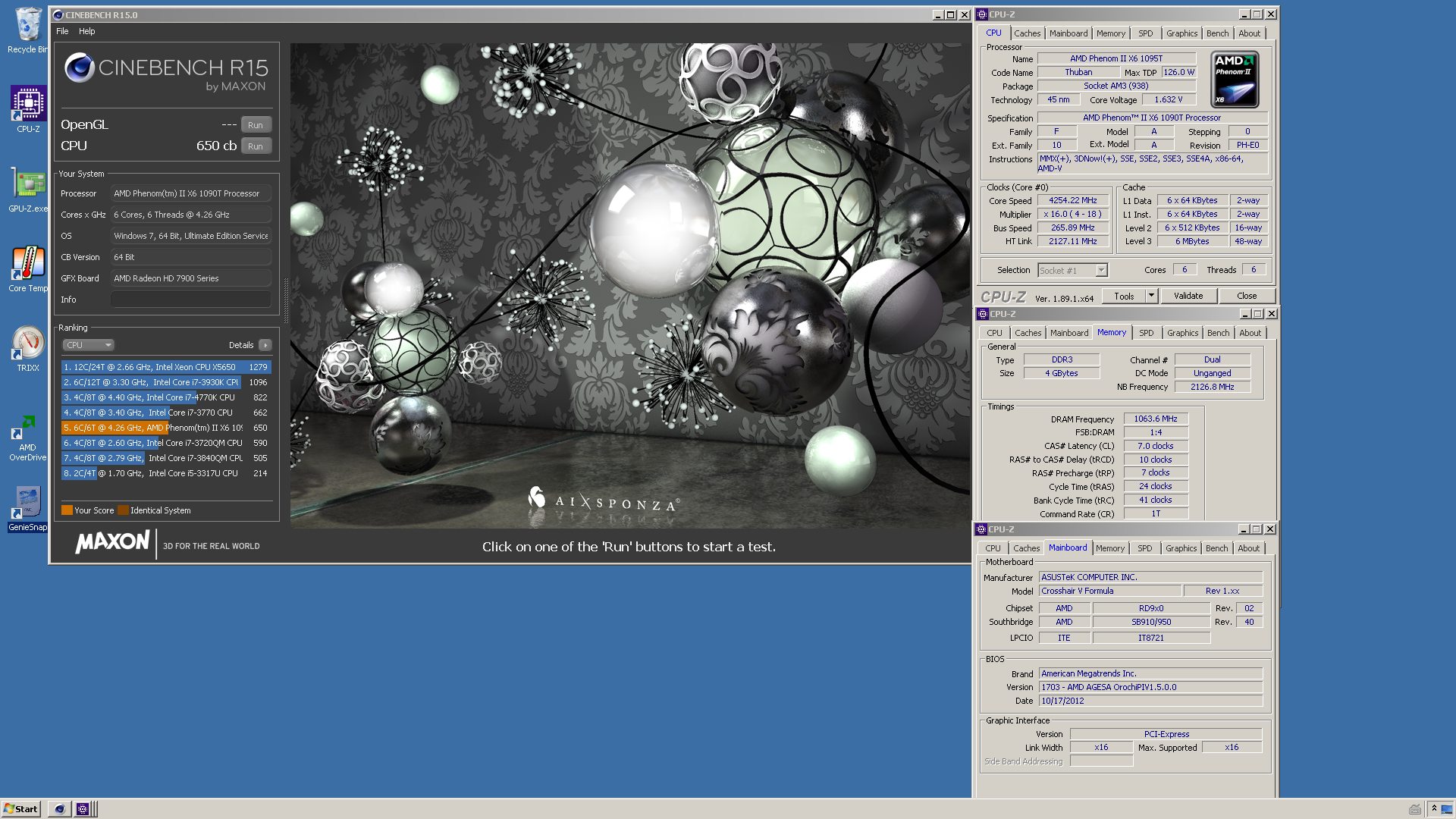Select ranking row Intel Xeon CPU X5650
Image resolution: width=1456 pixels, height=819 pixels.
click(165, 367)
